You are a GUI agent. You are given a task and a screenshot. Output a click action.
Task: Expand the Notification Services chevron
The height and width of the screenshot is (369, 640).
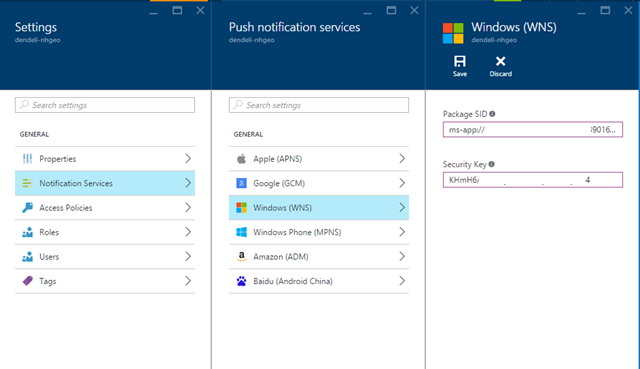click(x=188, y=183)
